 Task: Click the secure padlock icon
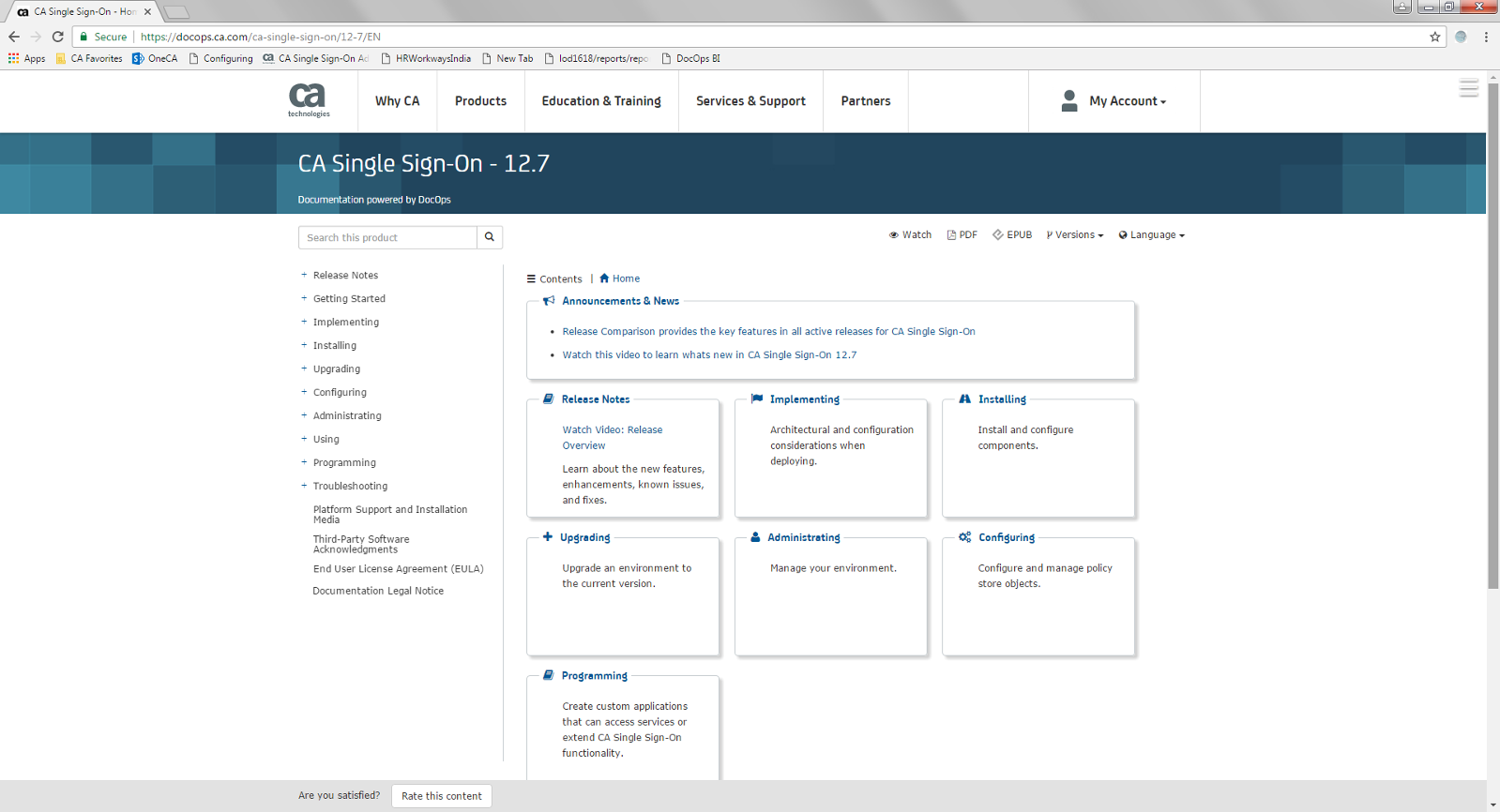point(83,37)
